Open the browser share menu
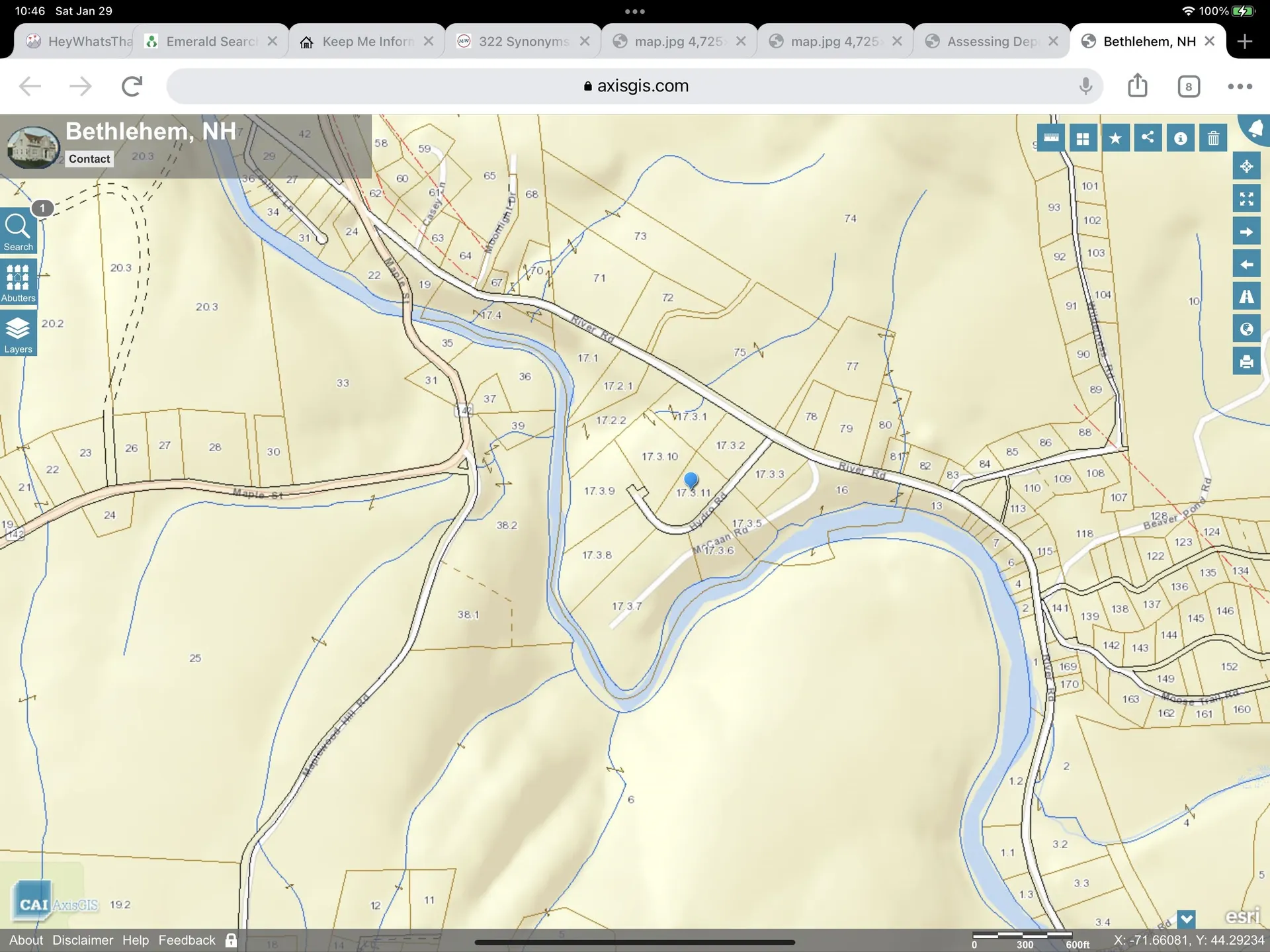Screen dimensions: 1270x952 coord(1138,85)
